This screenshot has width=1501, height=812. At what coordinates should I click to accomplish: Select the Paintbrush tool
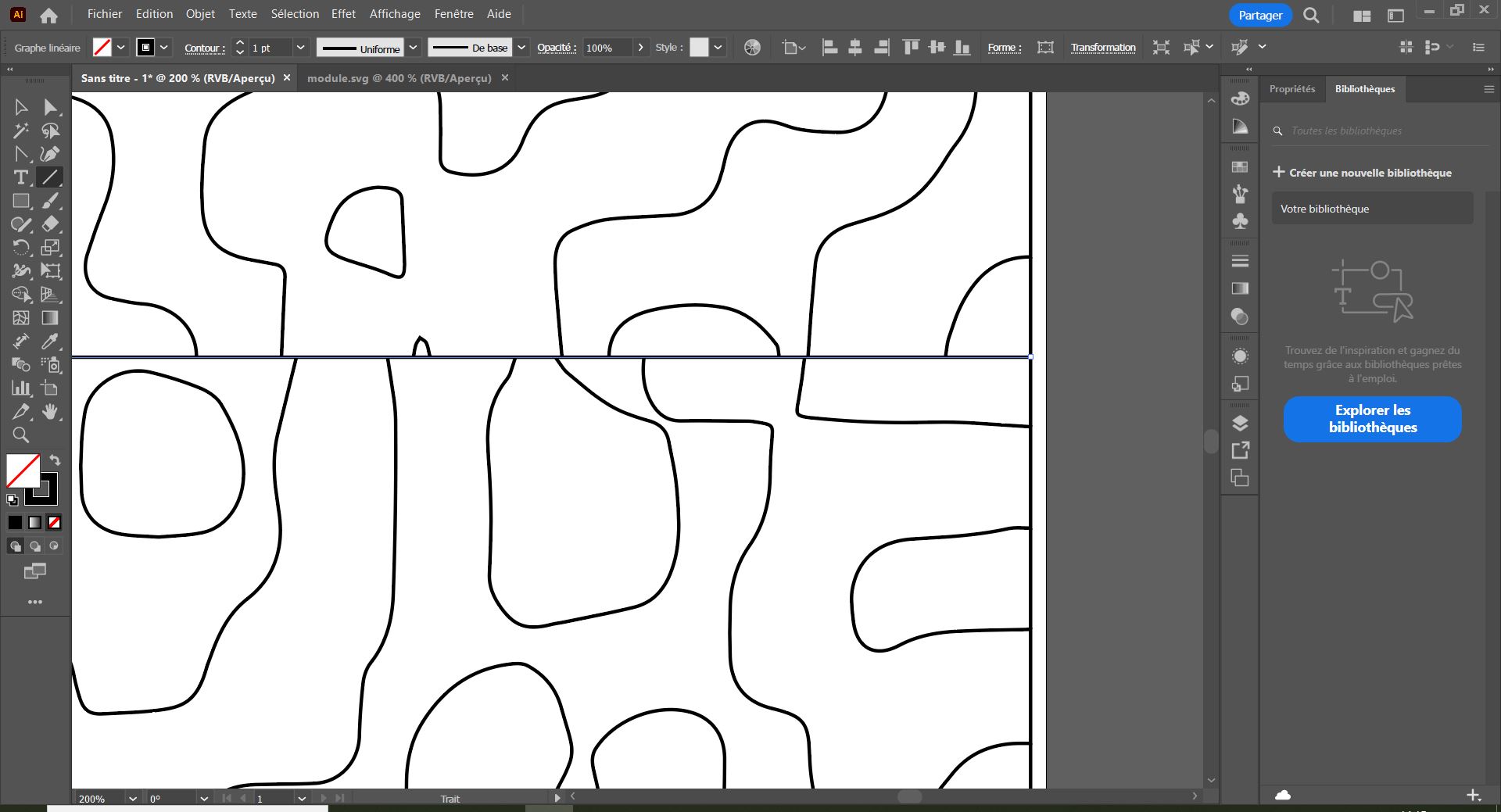(50, 201)
